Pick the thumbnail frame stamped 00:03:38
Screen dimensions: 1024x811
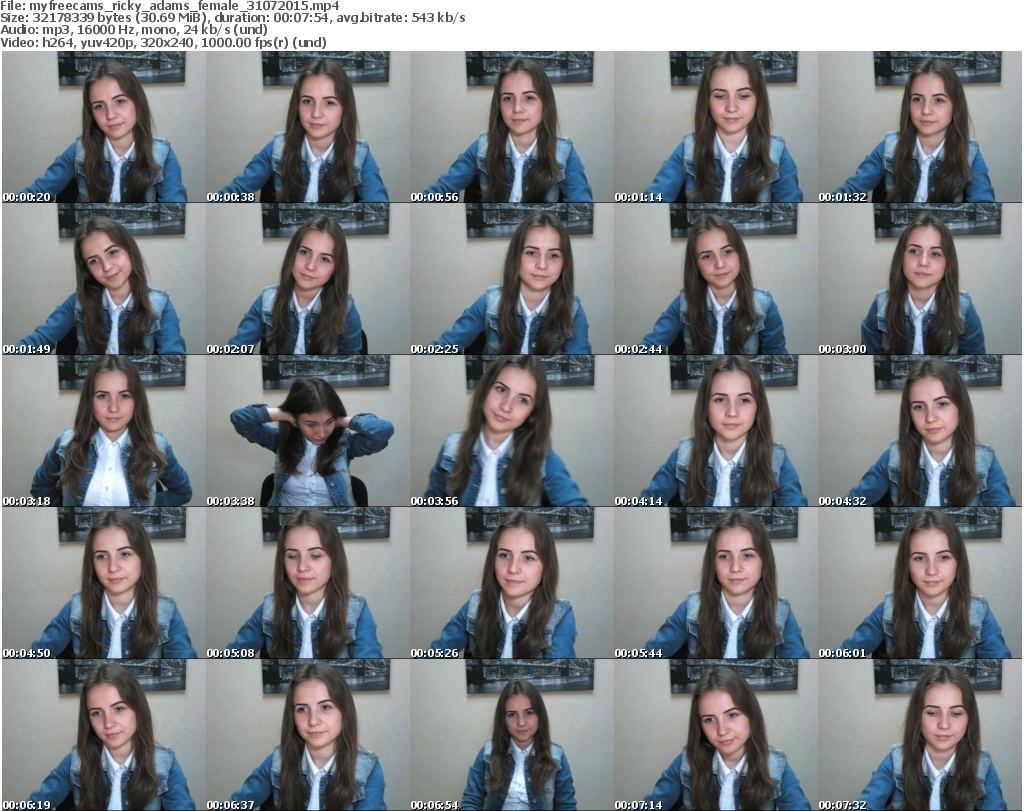click(x=308, y=431)
